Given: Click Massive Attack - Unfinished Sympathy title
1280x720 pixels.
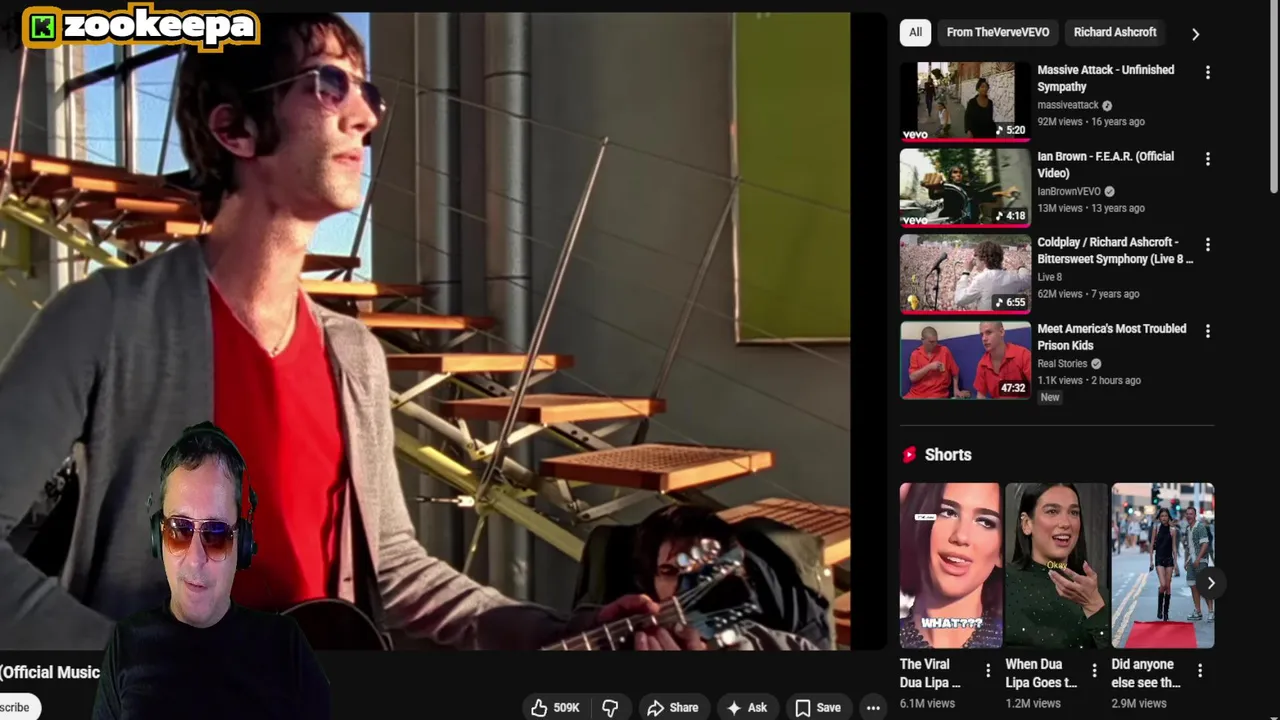Looking at the screenshot, I should point(1106,78).
